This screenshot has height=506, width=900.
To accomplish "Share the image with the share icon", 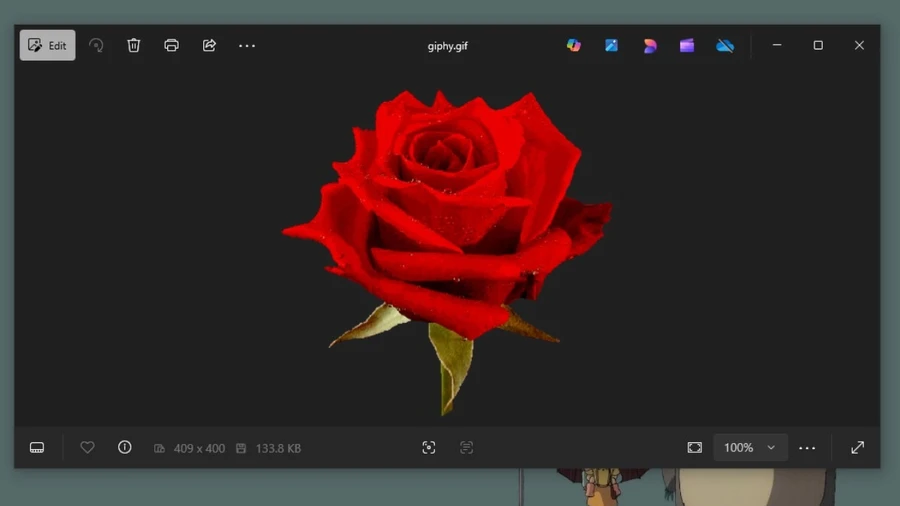I will coord(209,45).
